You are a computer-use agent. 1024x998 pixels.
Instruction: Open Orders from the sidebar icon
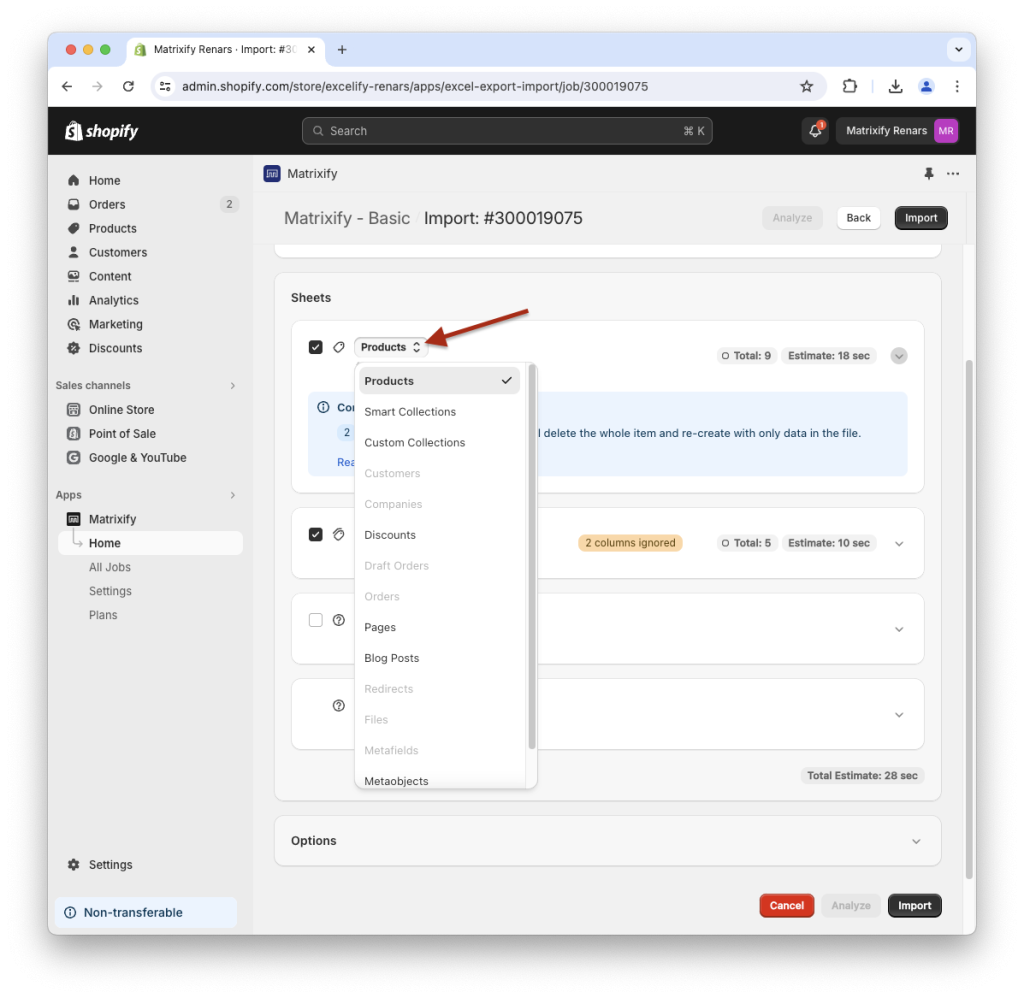(x=72, y=204)
